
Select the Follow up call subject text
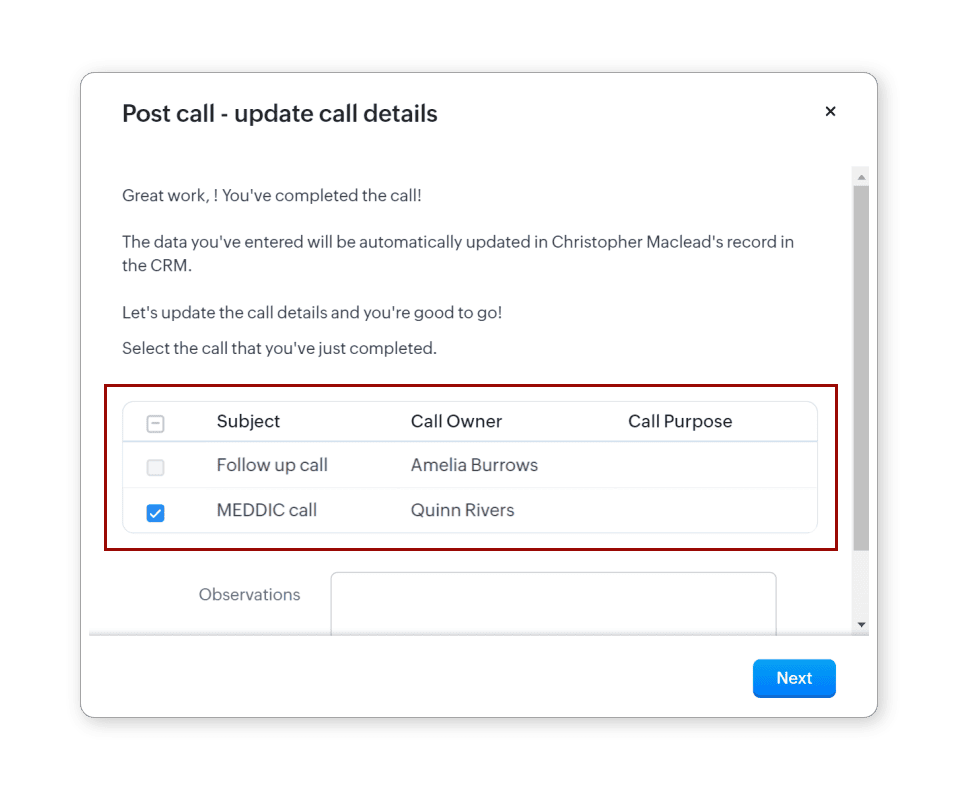coord(272,465)
